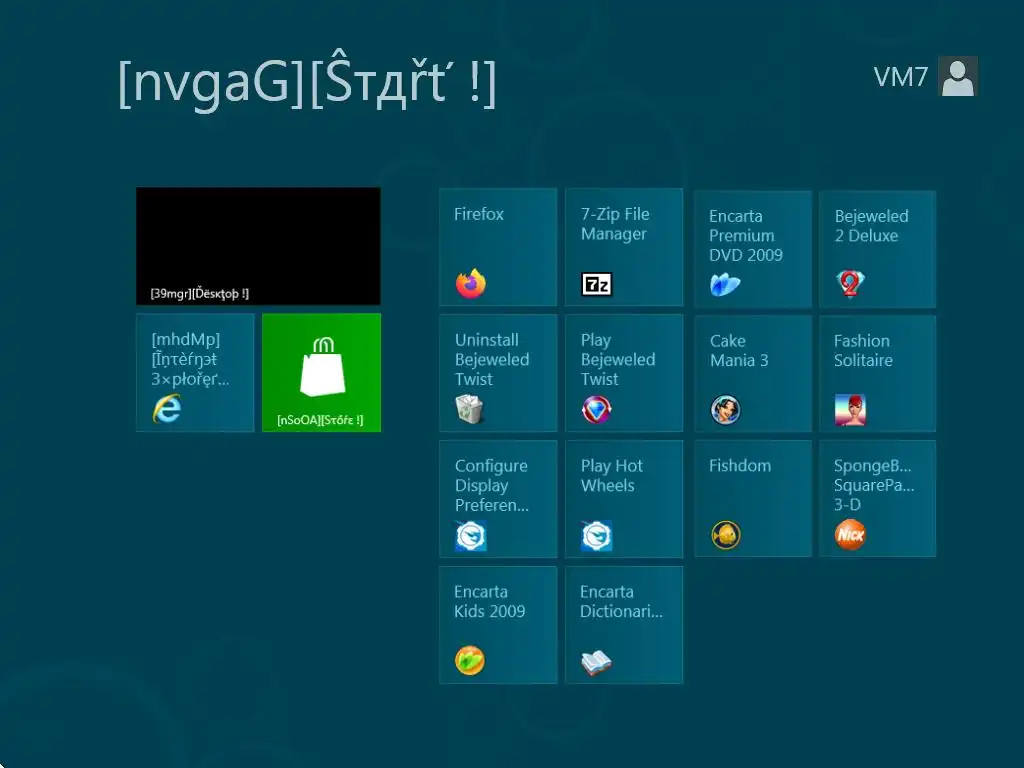Click the Fashion Solitaire portrait icon
The width and height of the screenshot is (1024, 768).
coord(850,410)
